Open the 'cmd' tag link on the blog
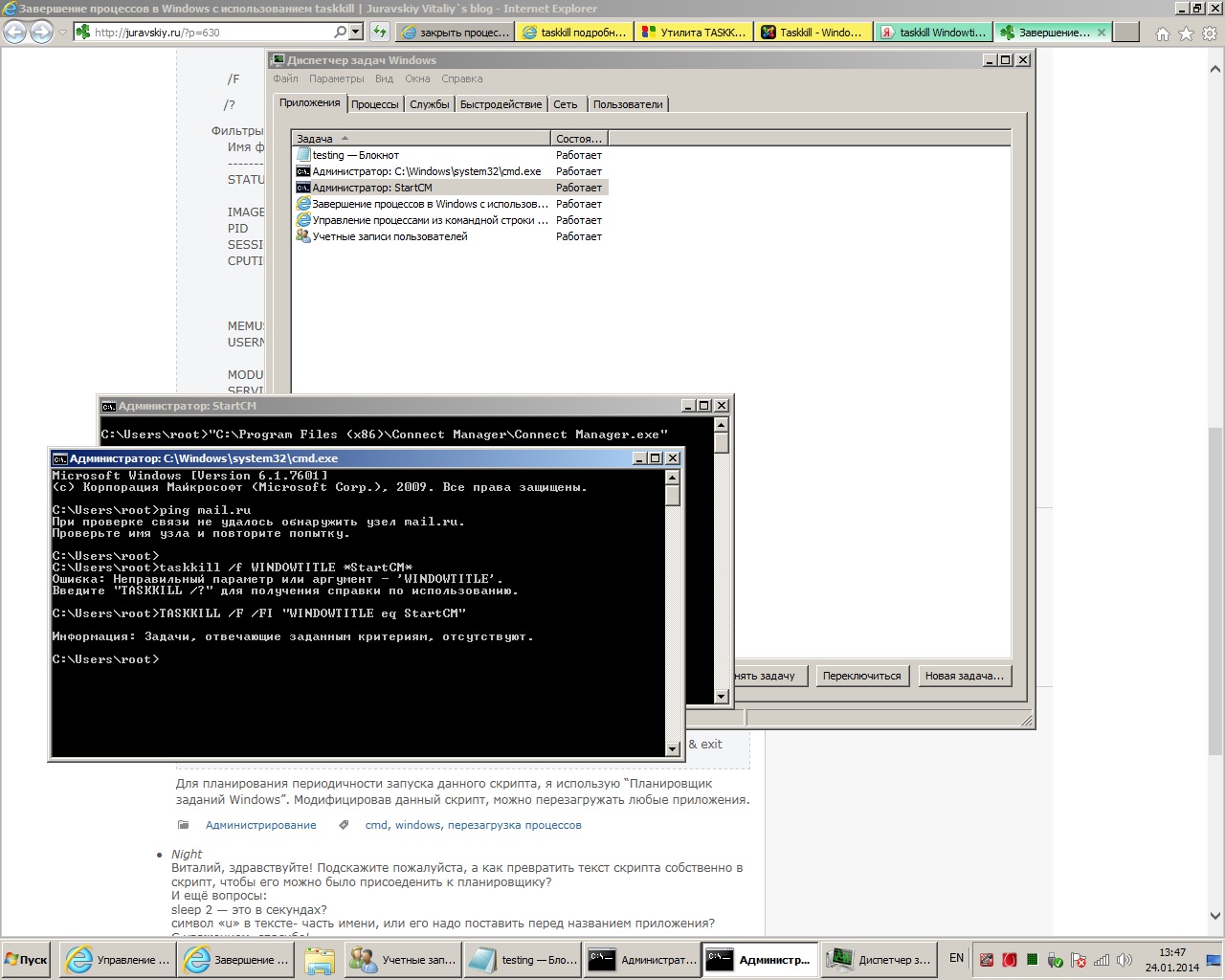This screenshot has height=980, width=1225. click(x=376, y=825)
